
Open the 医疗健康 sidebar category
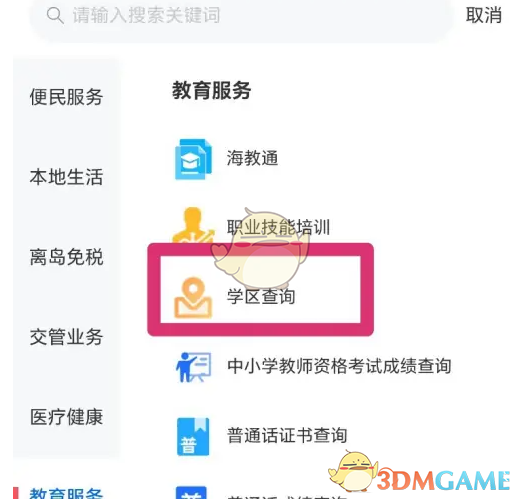(66, 417)
